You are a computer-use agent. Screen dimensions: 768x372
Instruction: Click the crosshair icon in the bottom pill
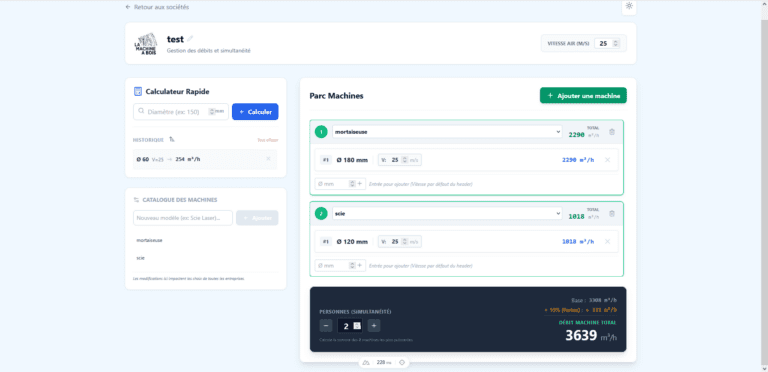tap(402, 363)
